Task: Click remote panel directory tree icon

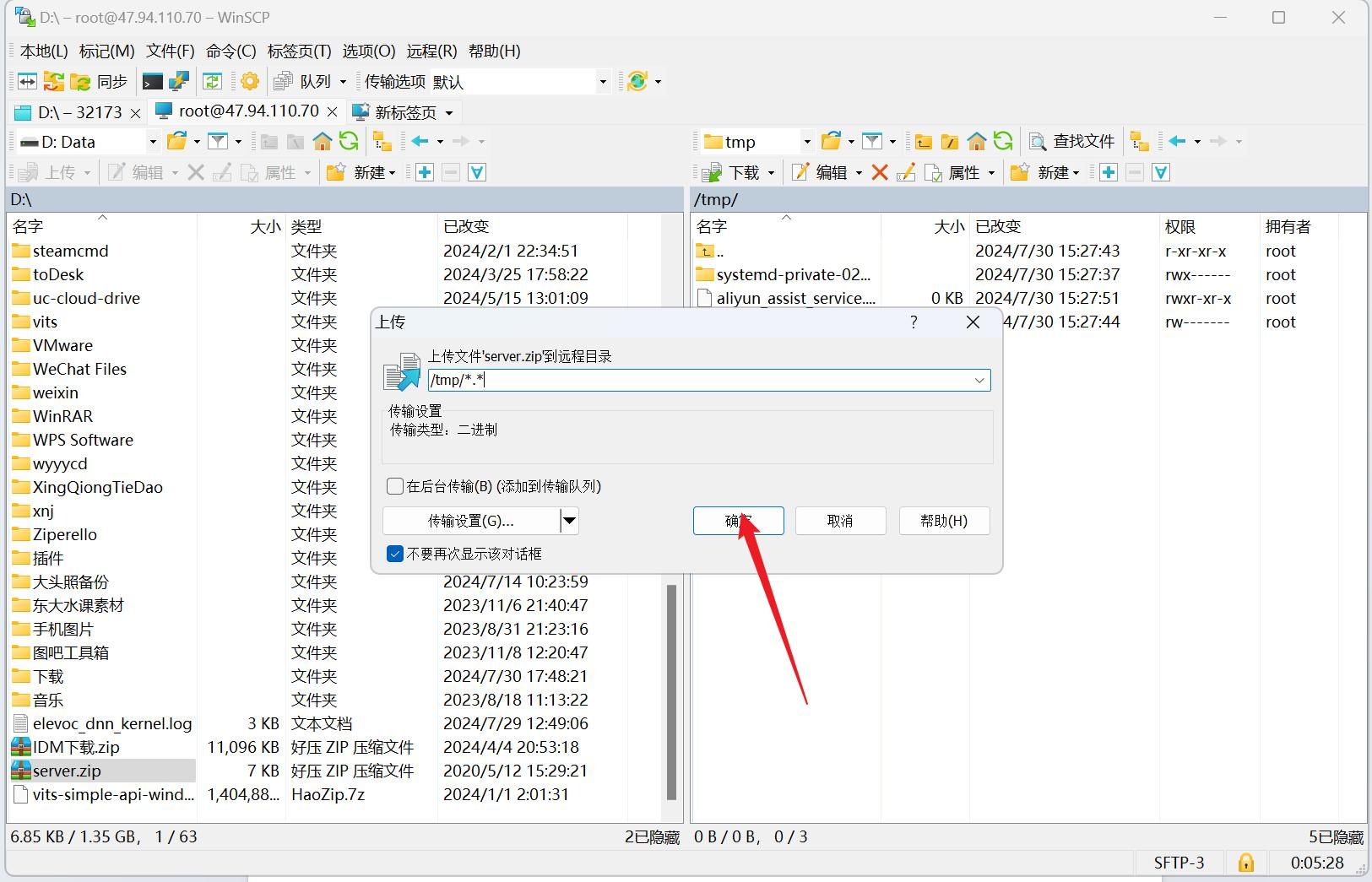Action: (x=1140, y=141)
